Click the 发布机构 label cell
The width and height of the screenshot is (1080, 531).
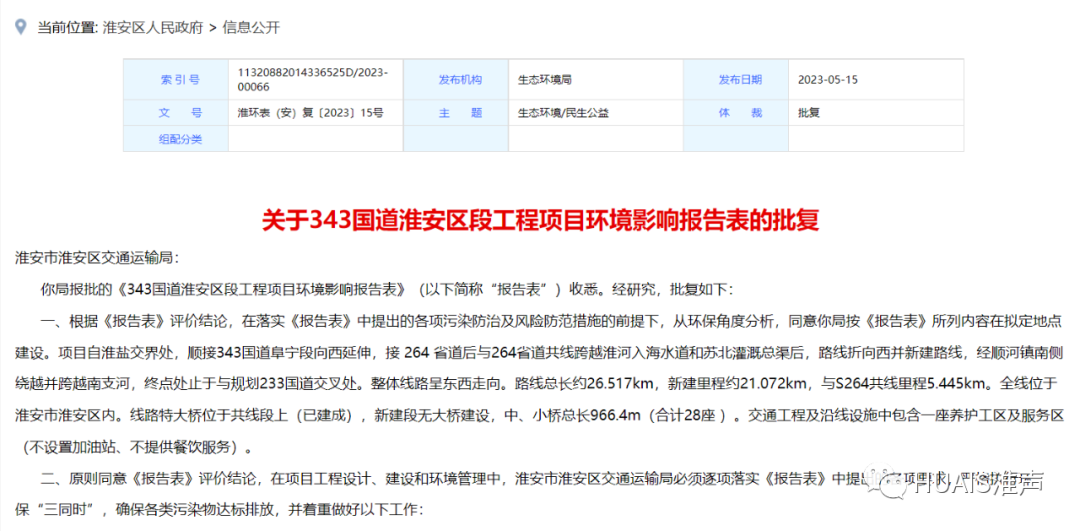click(x=459, y=79)
